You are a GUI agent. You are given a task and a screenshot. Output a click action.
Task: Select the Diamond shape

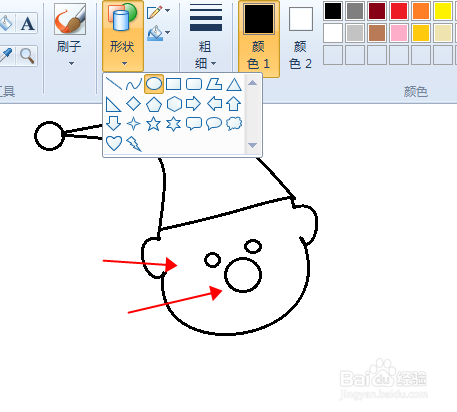click(x=134, y=104)
